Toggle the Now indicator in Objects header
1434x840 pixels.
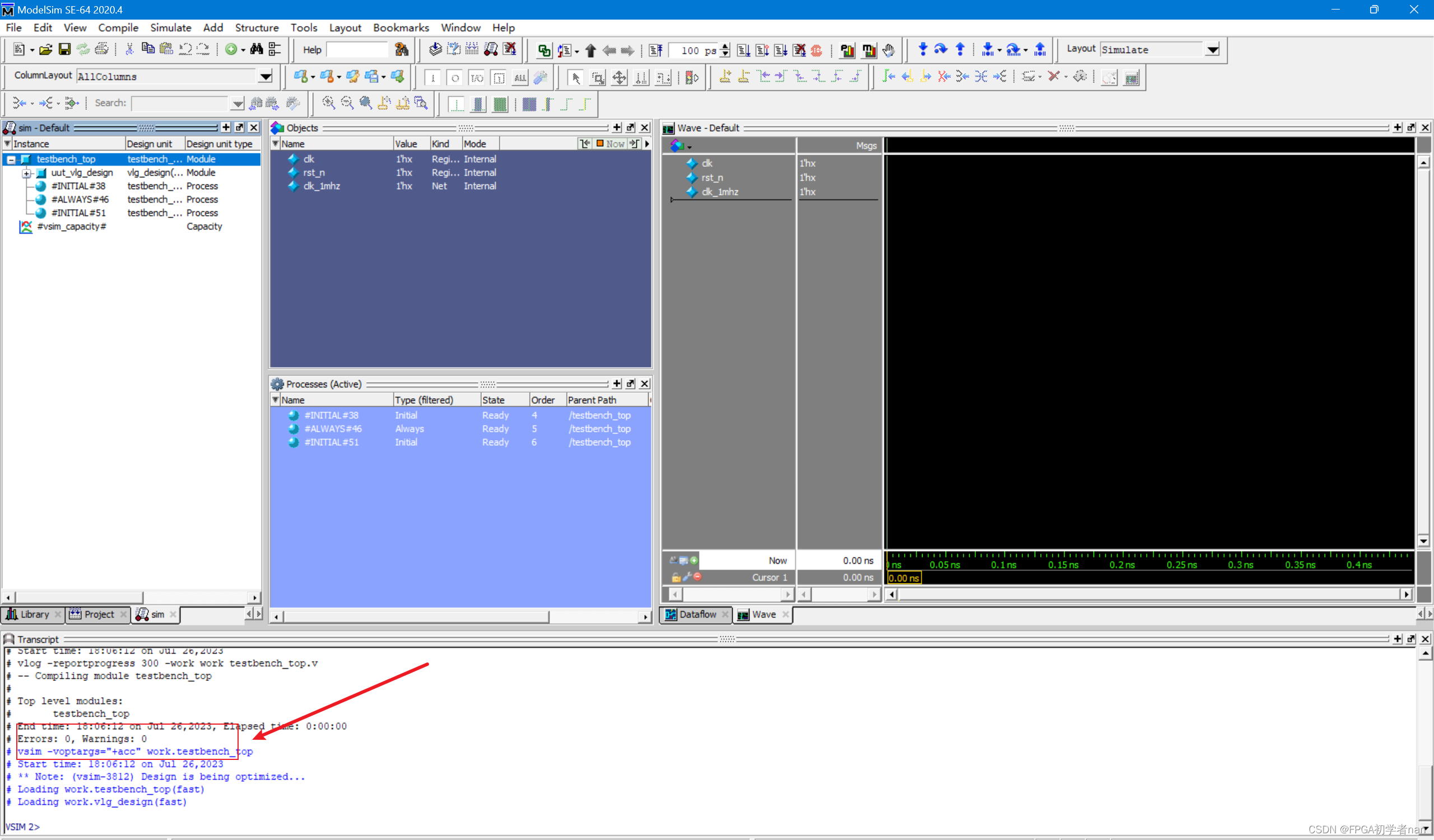[x=610, y=144]
